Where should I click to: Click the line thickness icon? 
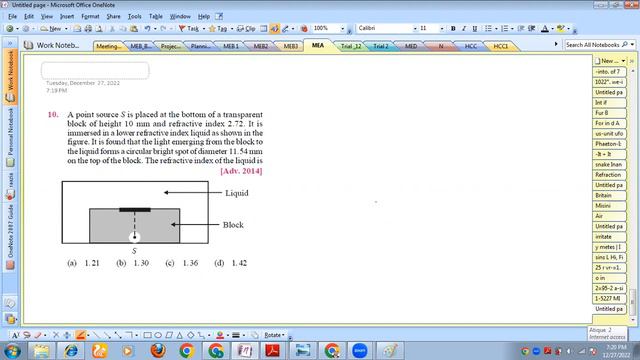pyautogui.click(x=236, y=335)
